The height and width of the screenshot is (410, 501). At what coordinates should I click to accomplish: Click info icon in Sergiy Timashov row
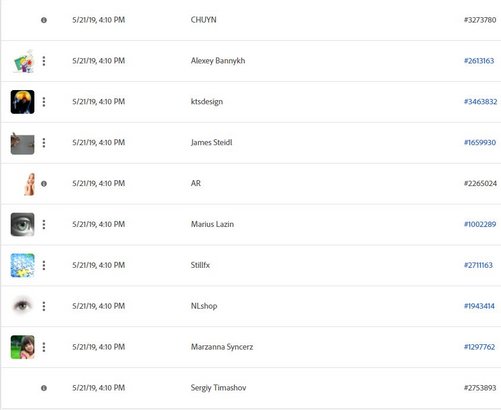44,388
